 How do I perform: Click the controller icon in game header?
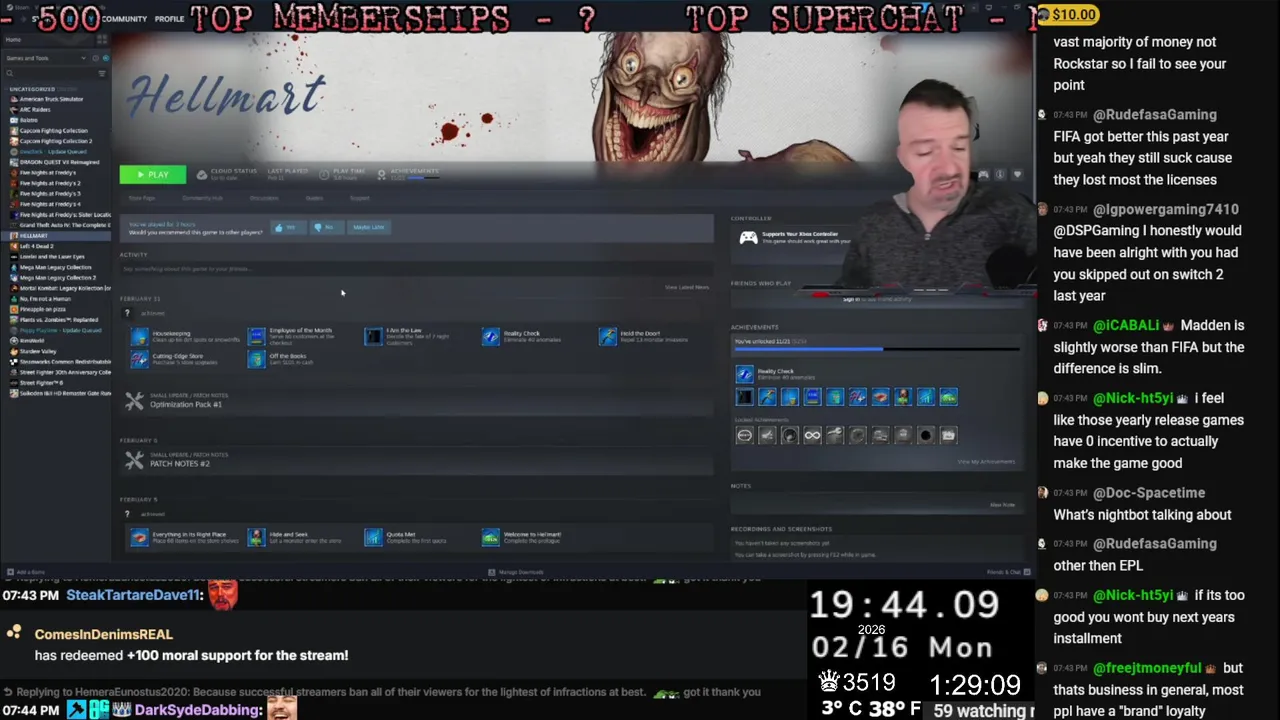click(983, 175)
